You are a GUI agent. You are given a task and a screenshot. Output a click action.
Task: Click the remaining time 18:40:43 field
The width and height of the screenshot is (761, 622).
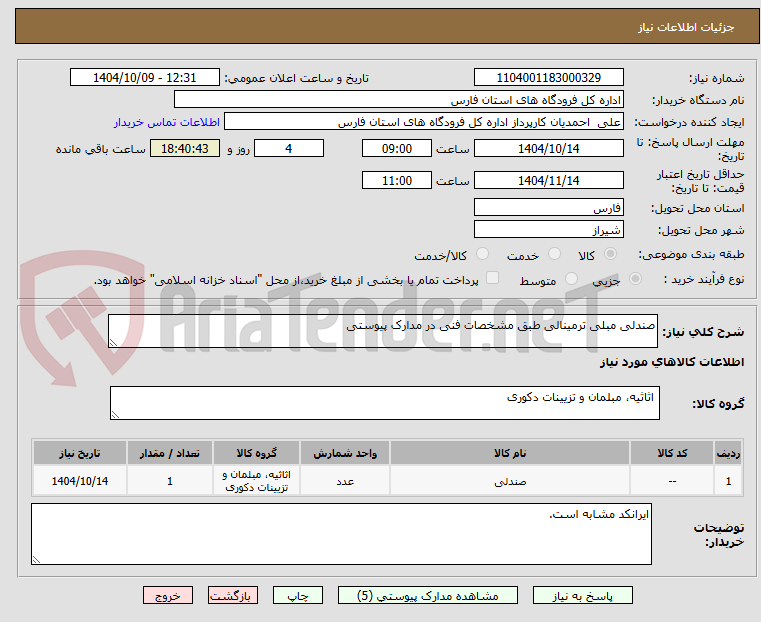[x=185, y=148]
